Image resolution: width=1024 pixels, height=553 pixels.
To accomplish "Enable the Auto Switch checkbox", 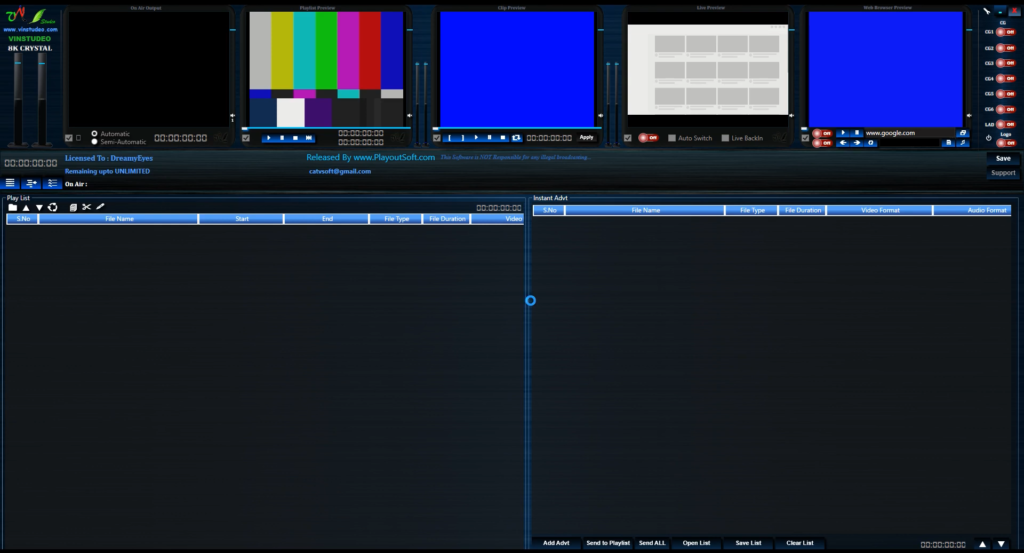I will (x=672, y=138).
